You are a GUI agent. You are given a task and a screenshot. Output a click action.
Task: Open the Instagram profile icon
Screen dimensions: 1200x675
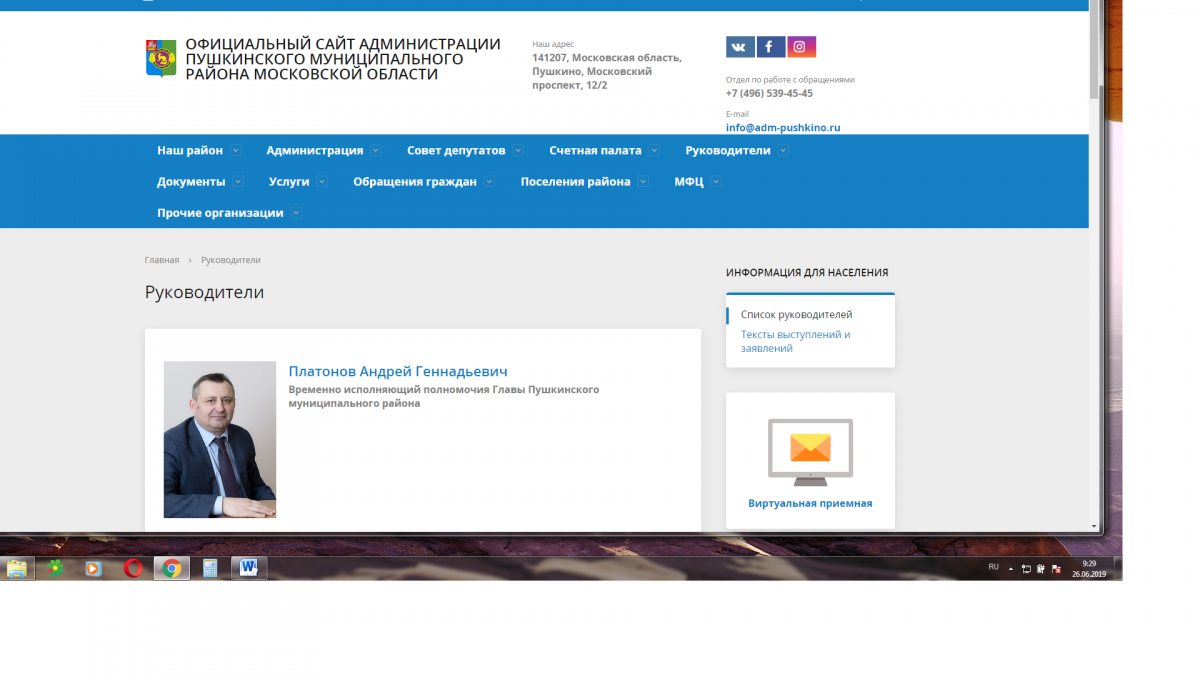[x=801, y=47]
